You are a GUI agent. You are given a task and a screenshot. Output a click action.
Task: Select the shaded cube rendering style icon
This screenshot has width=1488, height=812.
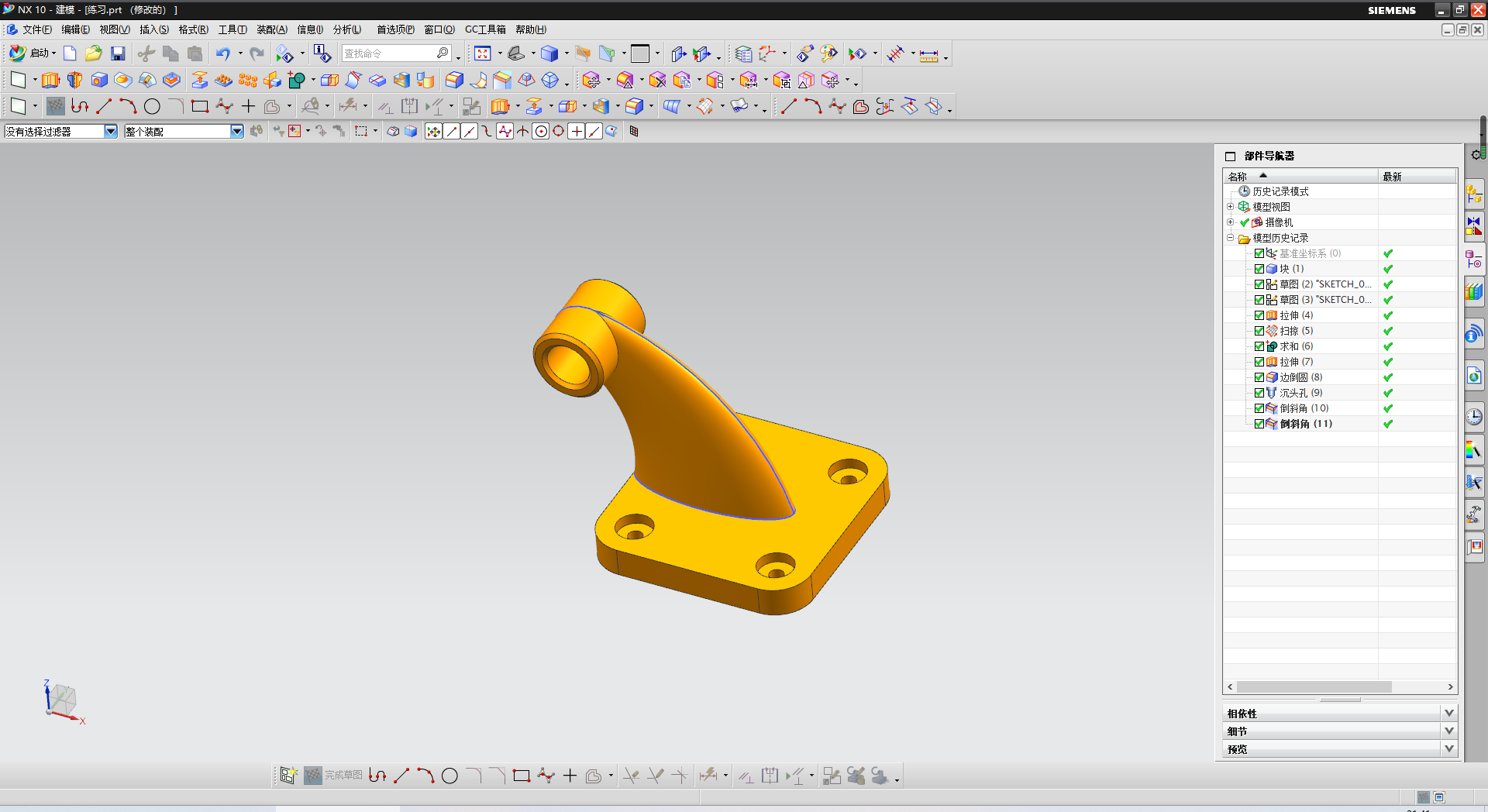[x=549, y=53]
